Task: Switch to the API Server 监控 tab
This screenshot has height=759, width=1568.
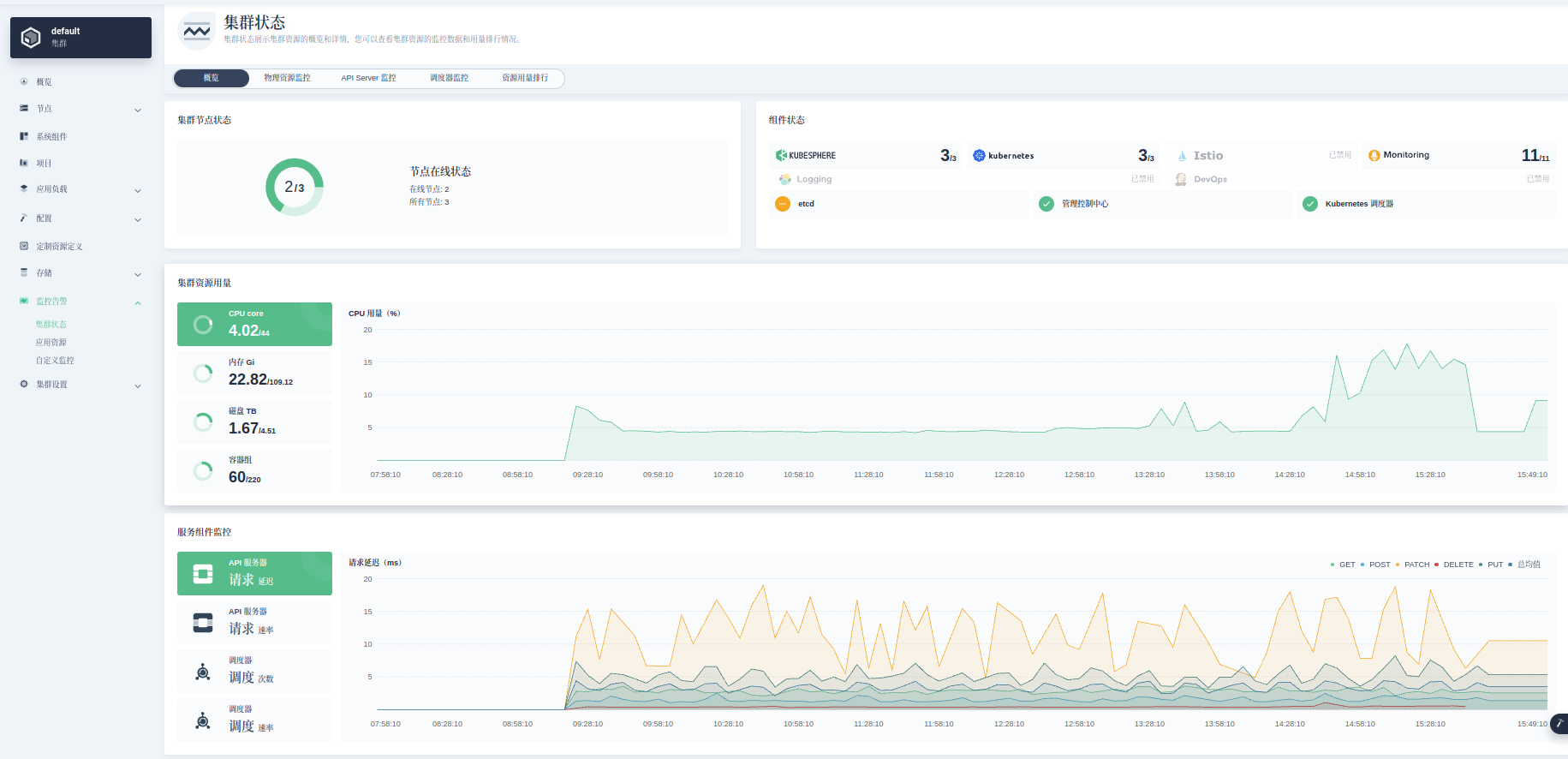Action: pyautogui.click(x=368, y=78)
